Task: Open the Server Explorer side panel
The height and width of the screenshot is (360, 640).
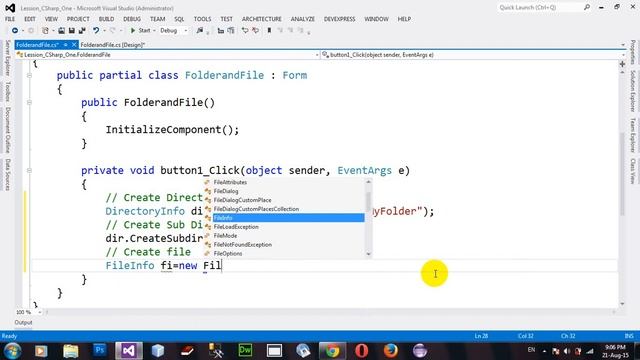Action: 7,58
